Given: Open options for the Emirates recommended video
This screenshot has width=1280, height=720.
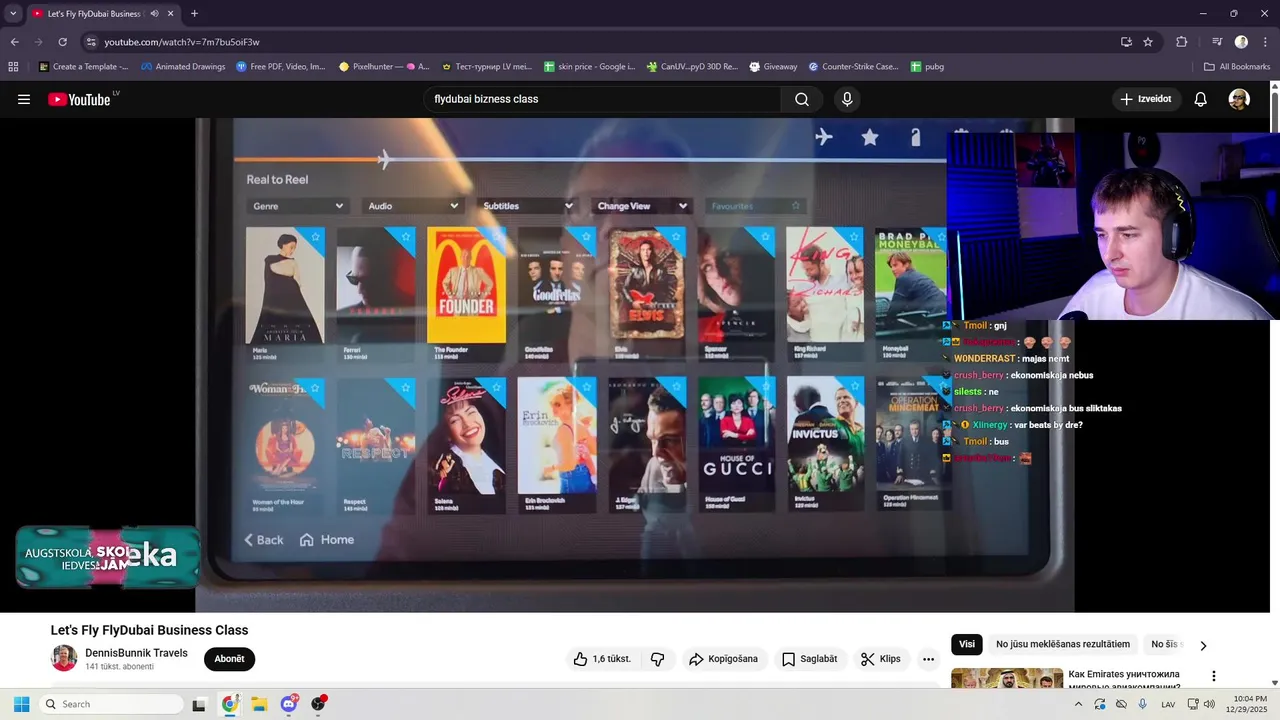Looking at the screenshot, I should [1214, 676].
